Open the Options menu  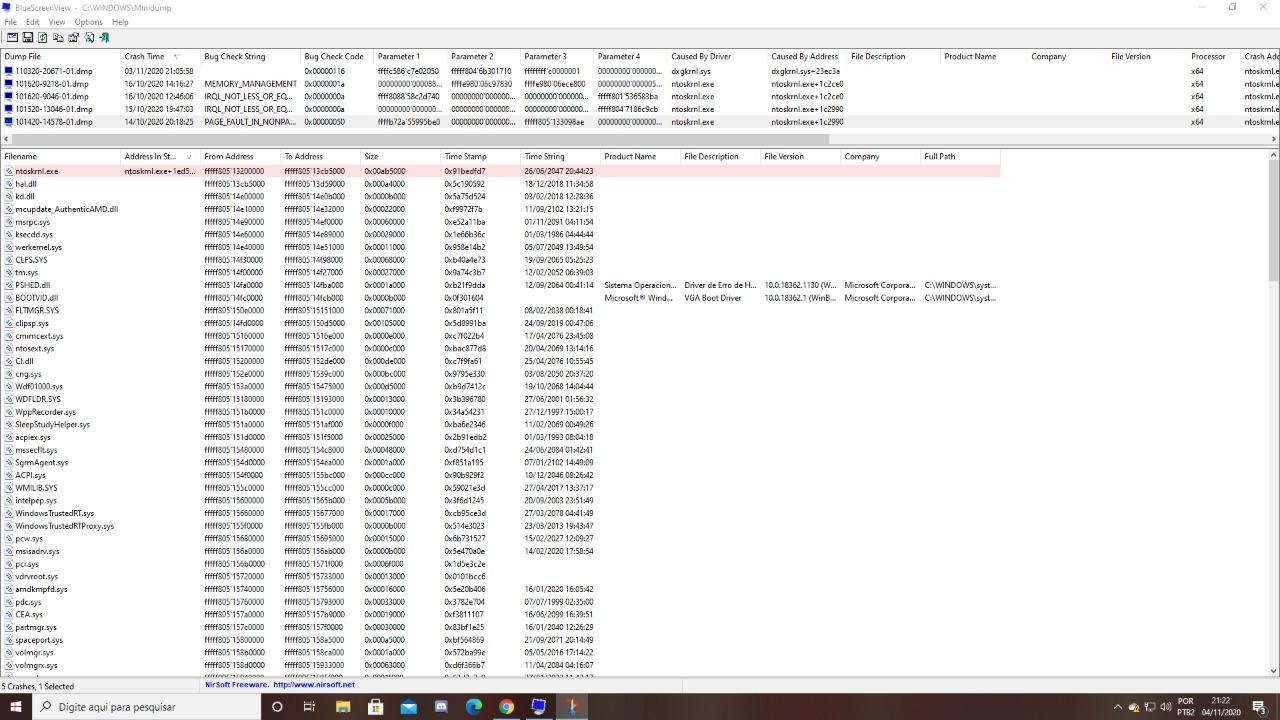(88, 22)
